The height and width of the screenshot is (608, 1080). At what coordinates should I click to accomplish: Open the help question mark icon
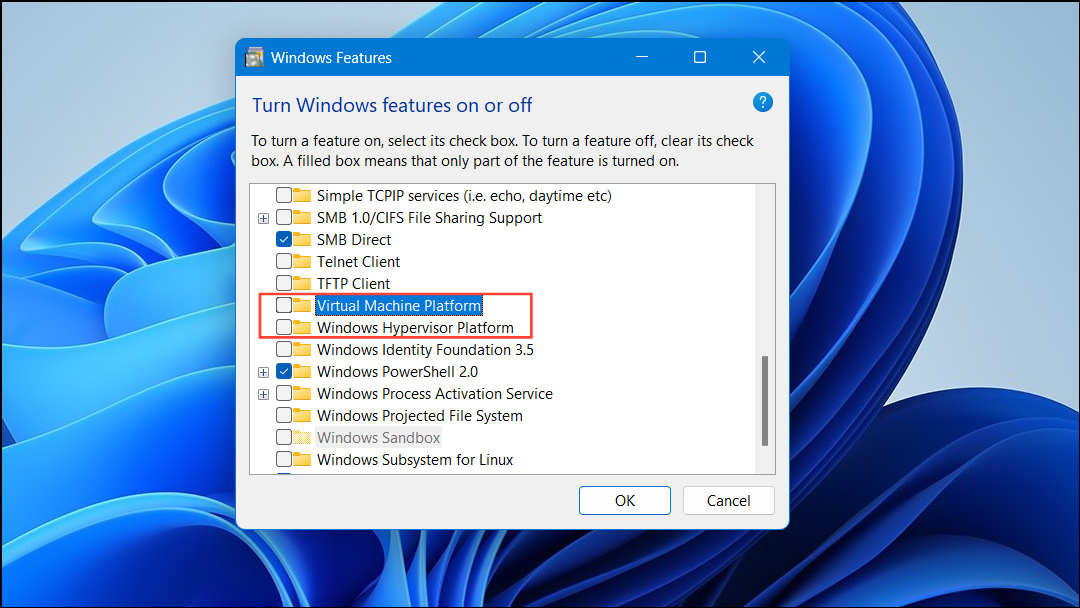(x=762, y=101)
